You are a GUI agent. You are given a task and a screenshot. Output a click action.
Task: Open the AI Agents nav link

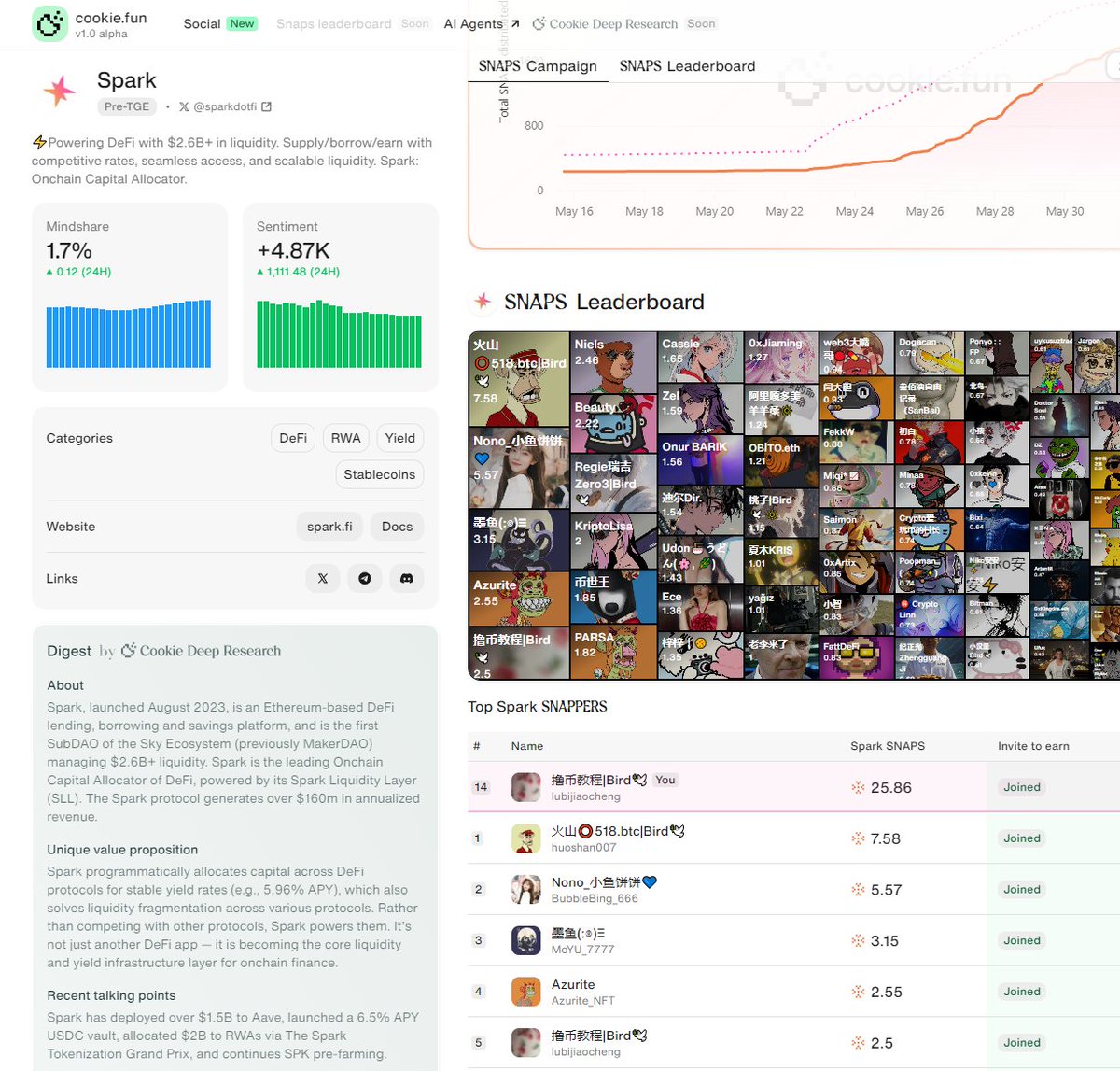coord(482,23)
